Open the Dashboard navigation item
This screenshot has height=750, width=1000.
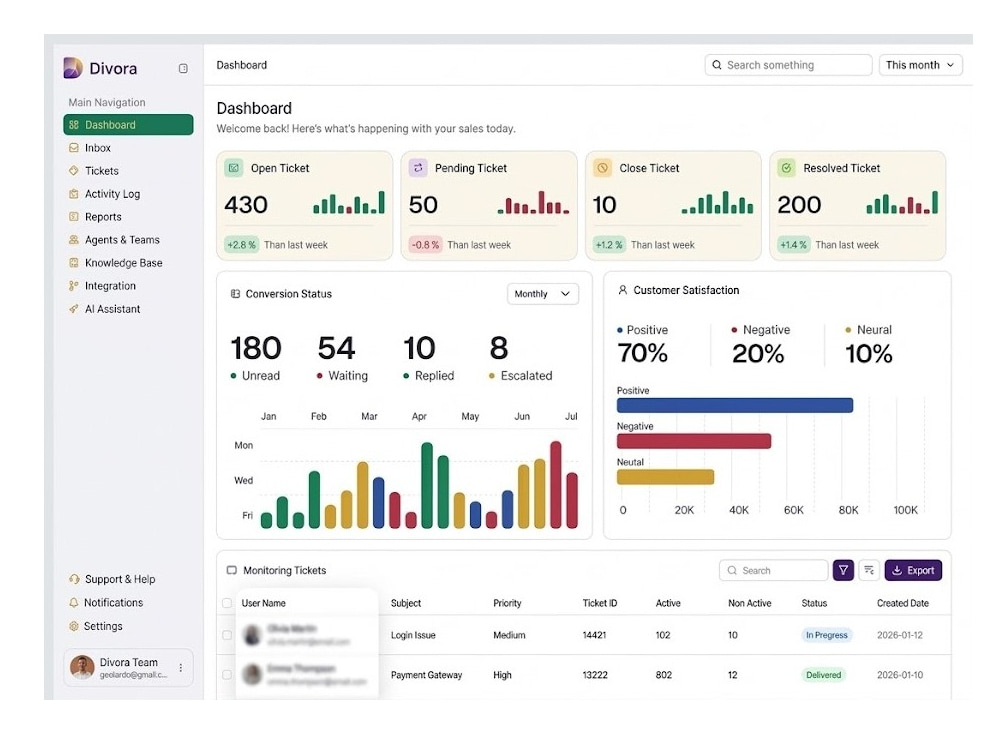click(128, 125)
